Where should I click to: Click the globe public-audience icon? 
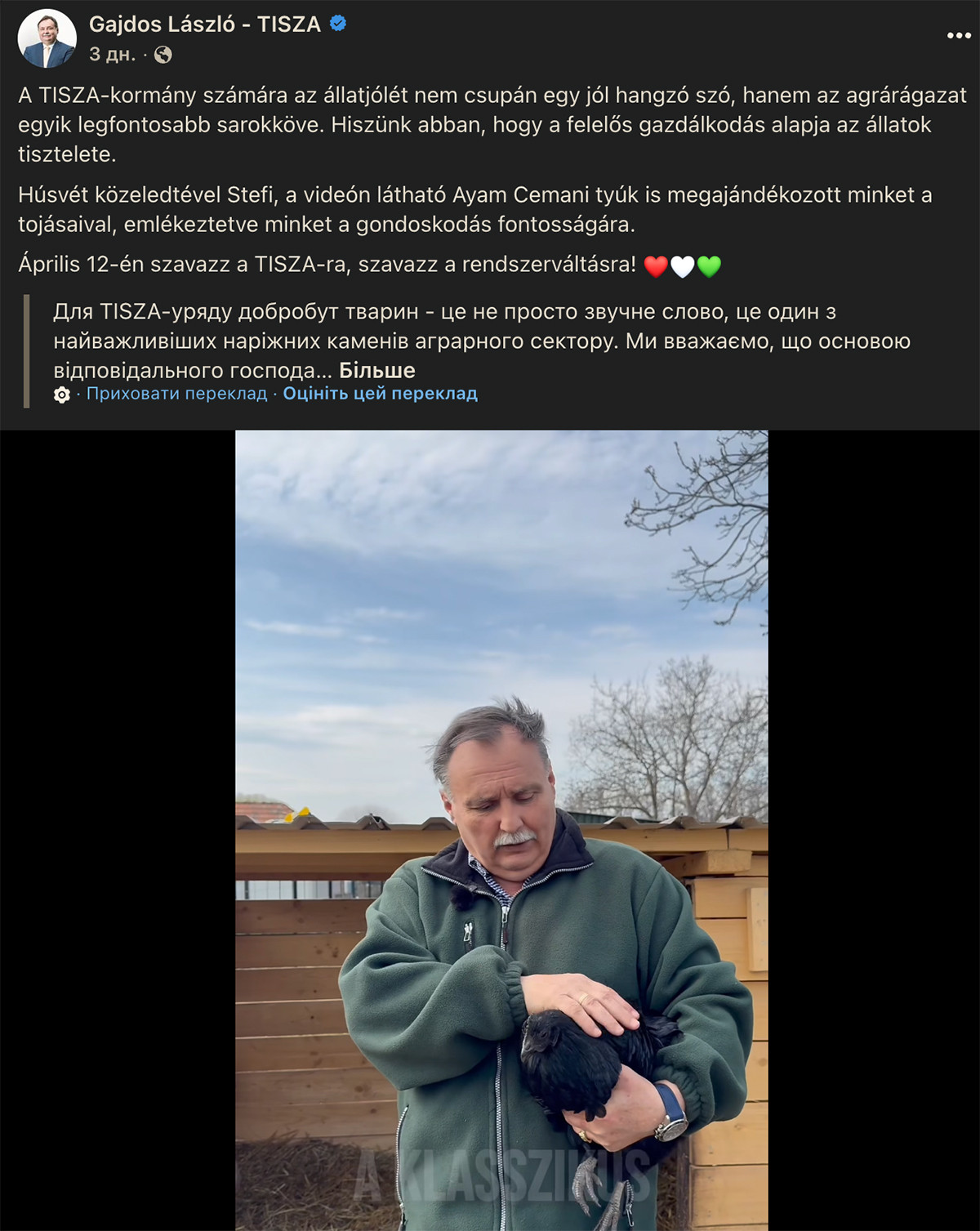pos(163,55)
